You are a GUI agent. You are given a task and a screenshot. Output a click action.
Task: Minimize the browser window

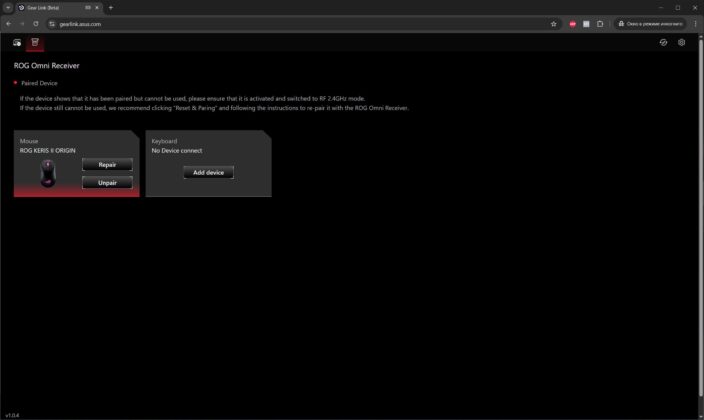[661, 8]
